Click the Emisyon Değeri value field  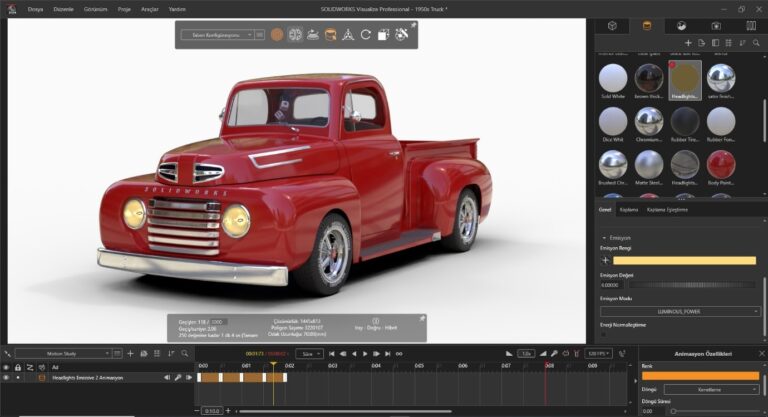[x=612, y=285]
